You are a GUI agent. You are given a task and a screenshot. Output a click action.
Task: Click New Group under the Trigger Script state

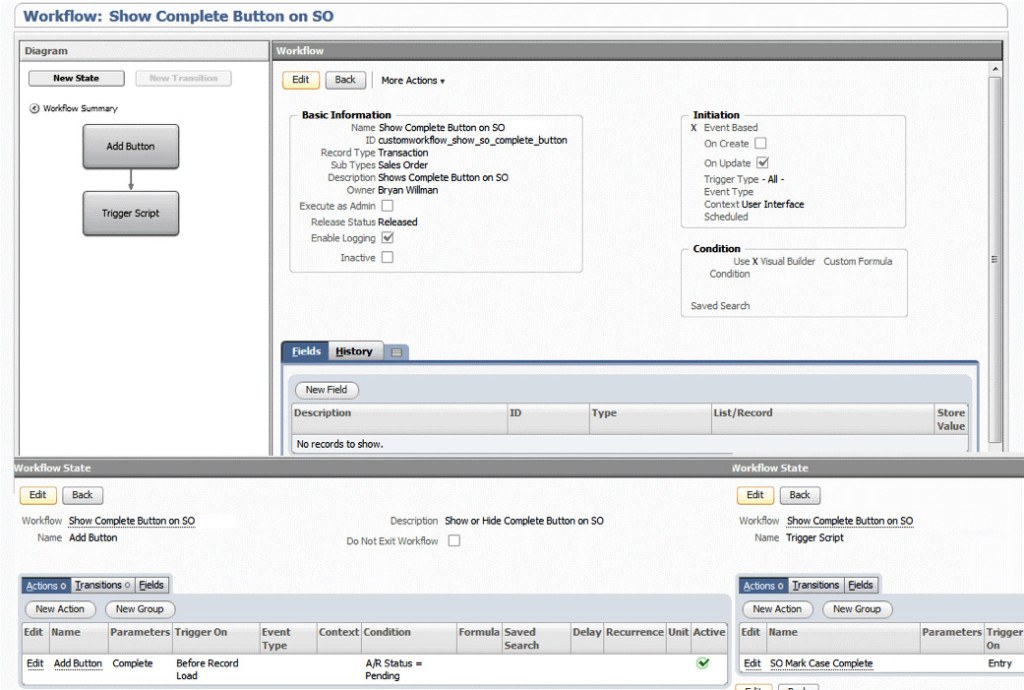pyautogui.click(x=856, y=609)
